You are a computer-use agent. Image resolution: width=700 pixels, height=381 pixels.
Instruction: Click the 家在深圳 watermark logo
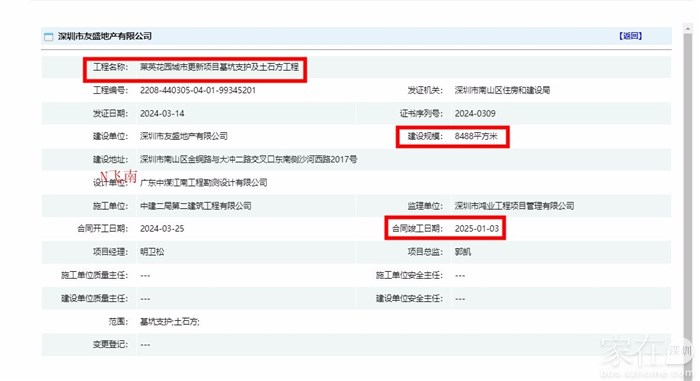pos(646,354)
